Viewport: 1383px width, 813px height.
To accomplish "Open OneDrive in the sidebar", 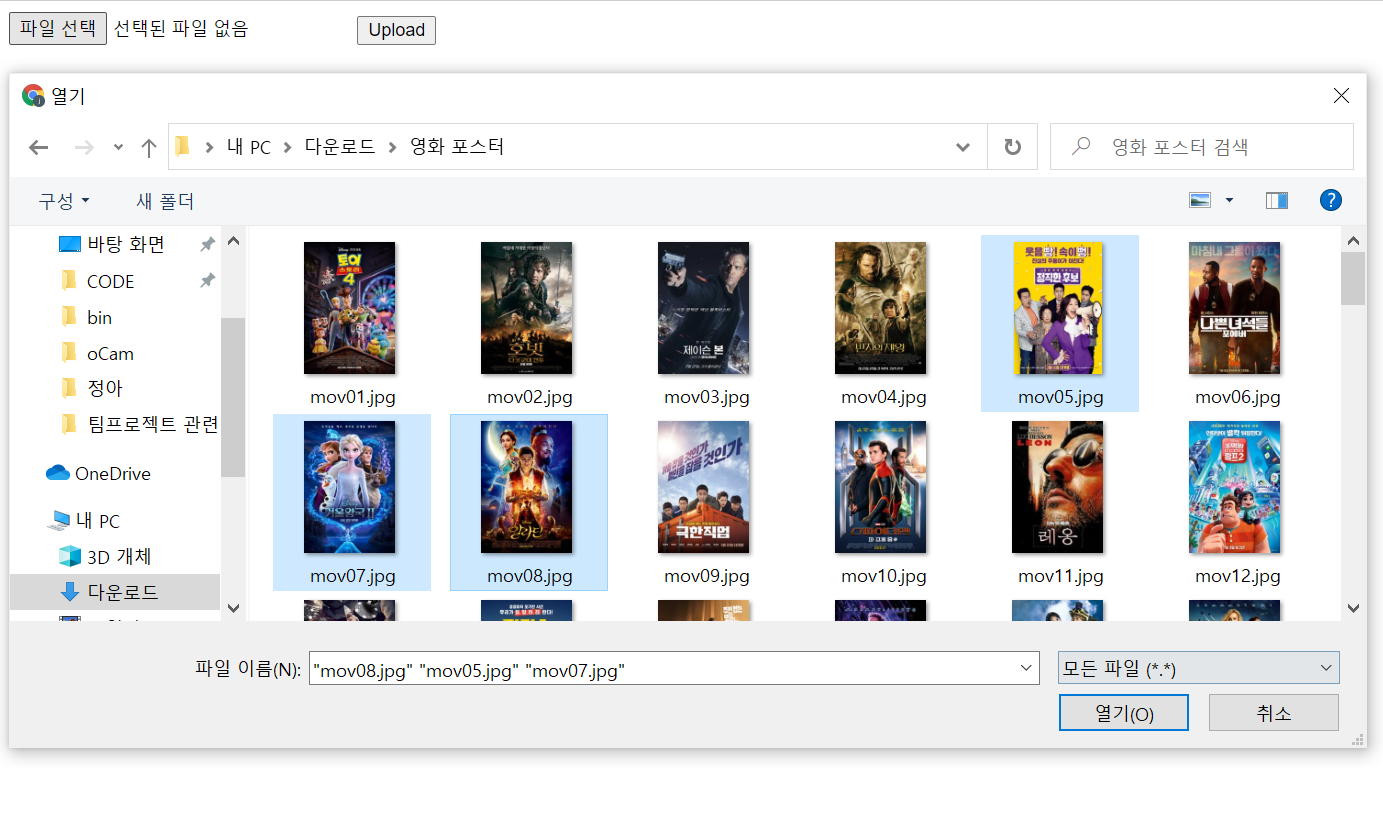I will [x=99, y=473].
